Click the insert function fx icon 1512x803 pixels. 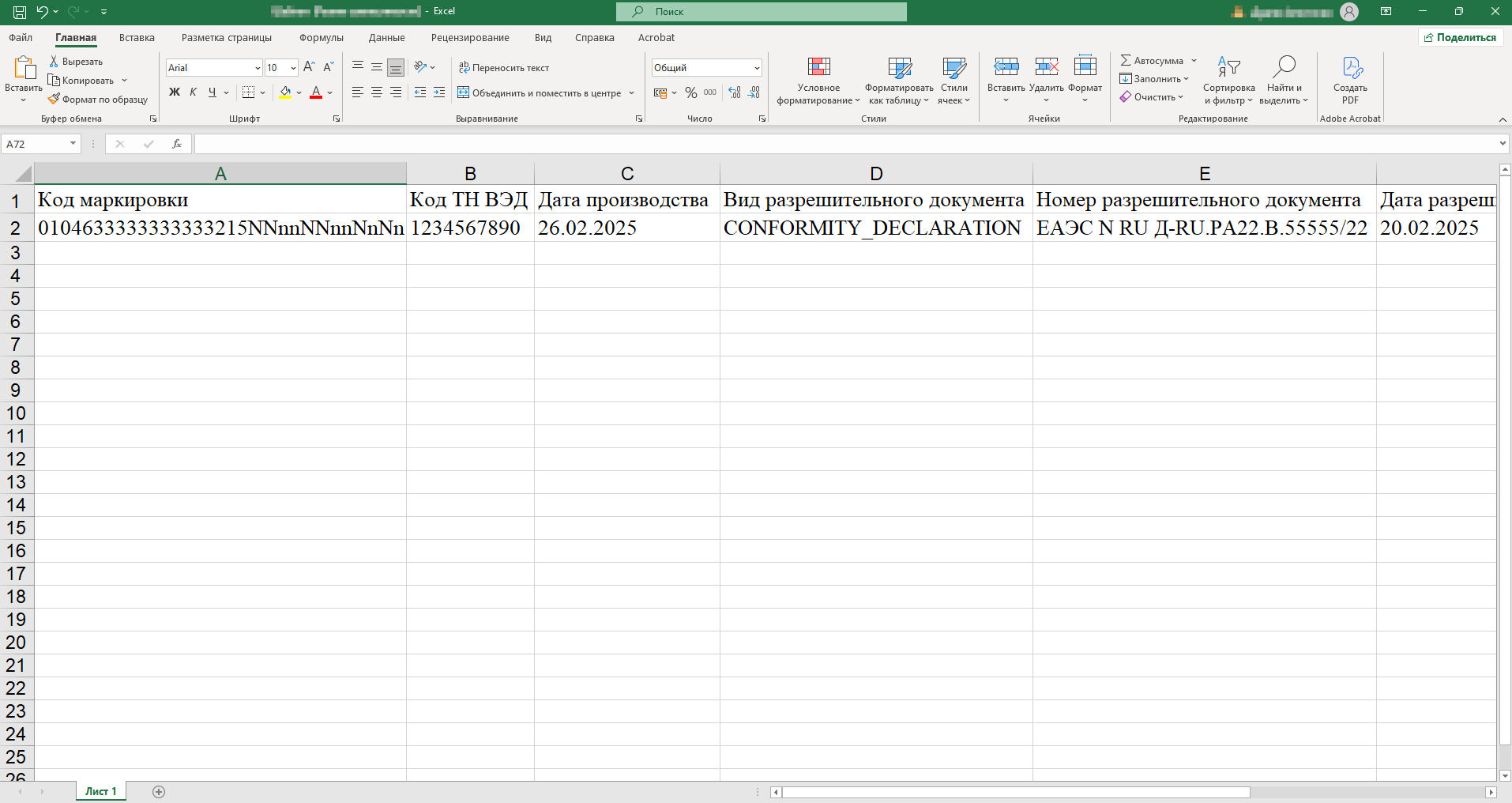(x=177, y=144)
